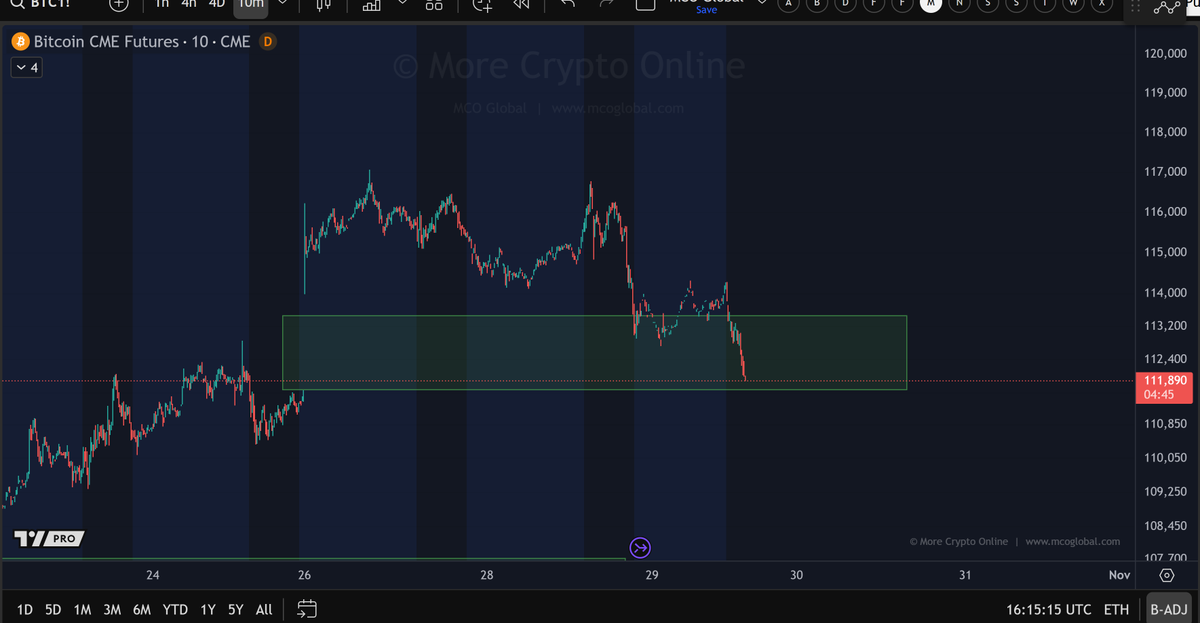Click the orange D badge beside CME
Image resolution: width=1200 pixels, height=623 pixels.
267,43
